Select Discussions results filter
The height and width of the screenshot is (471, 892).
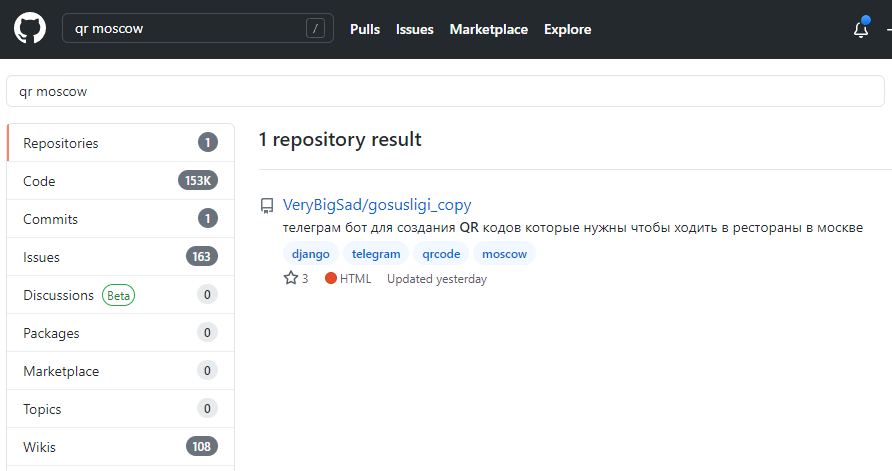[x=121, y=295]
